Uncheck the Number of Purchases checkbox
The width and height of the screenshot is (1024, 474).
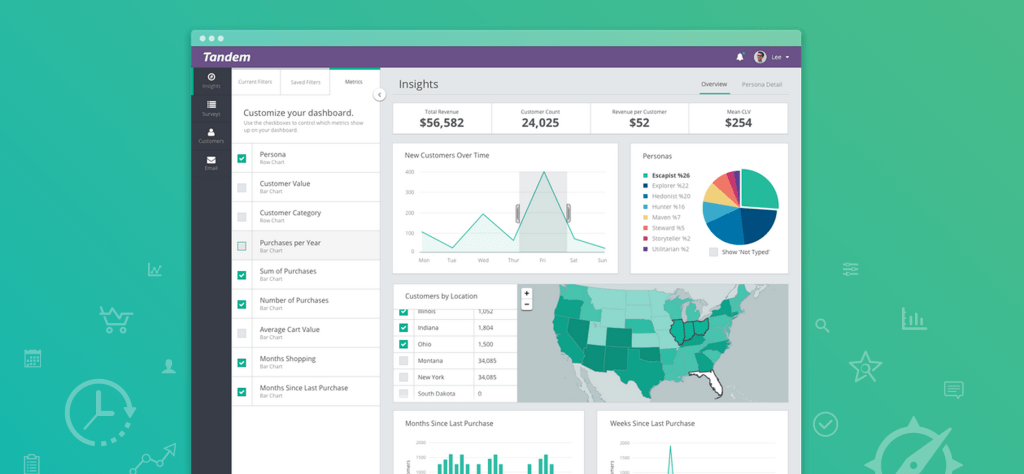point(242,304)
